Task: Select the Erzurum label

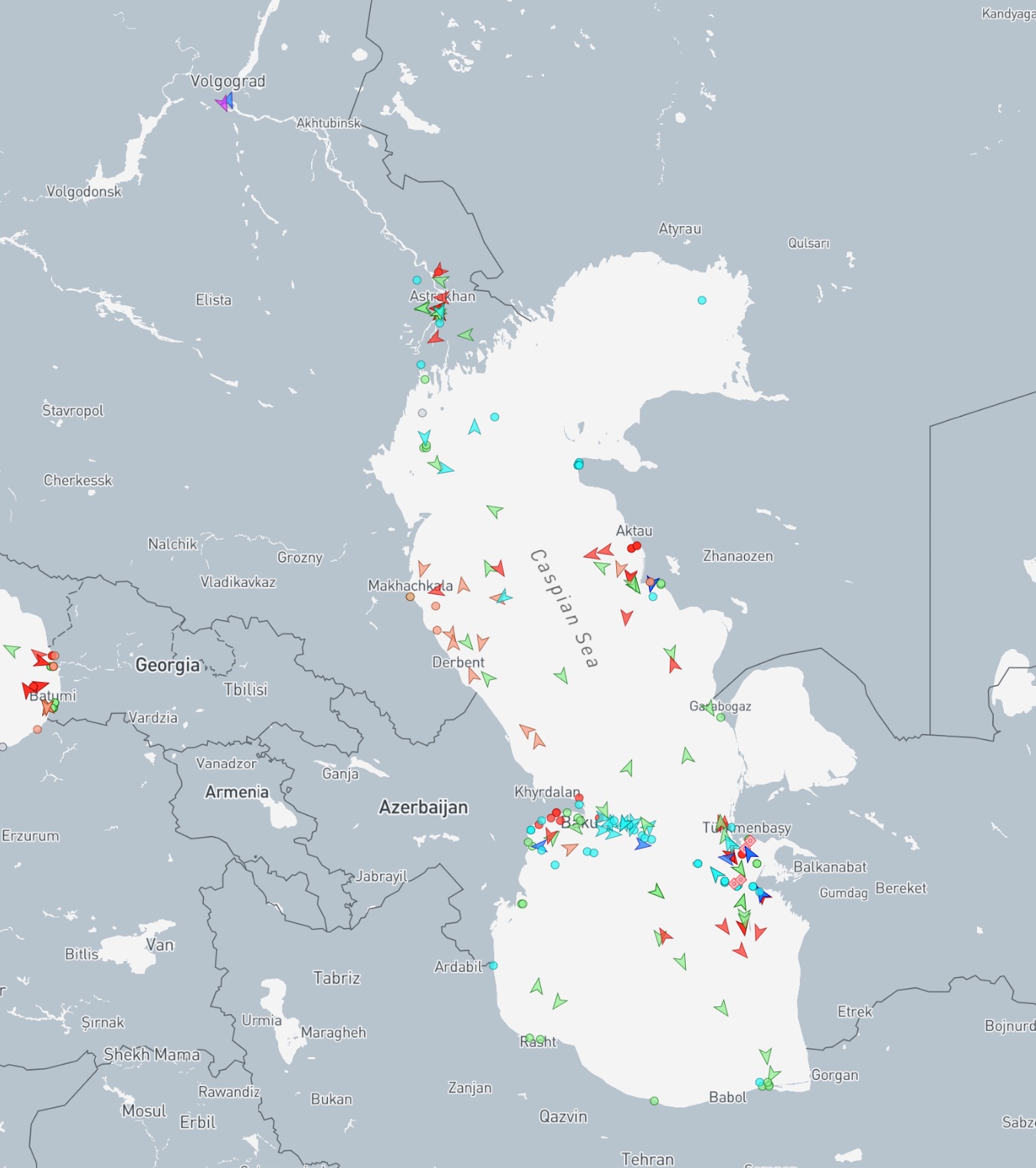Action: click(31, 836)
